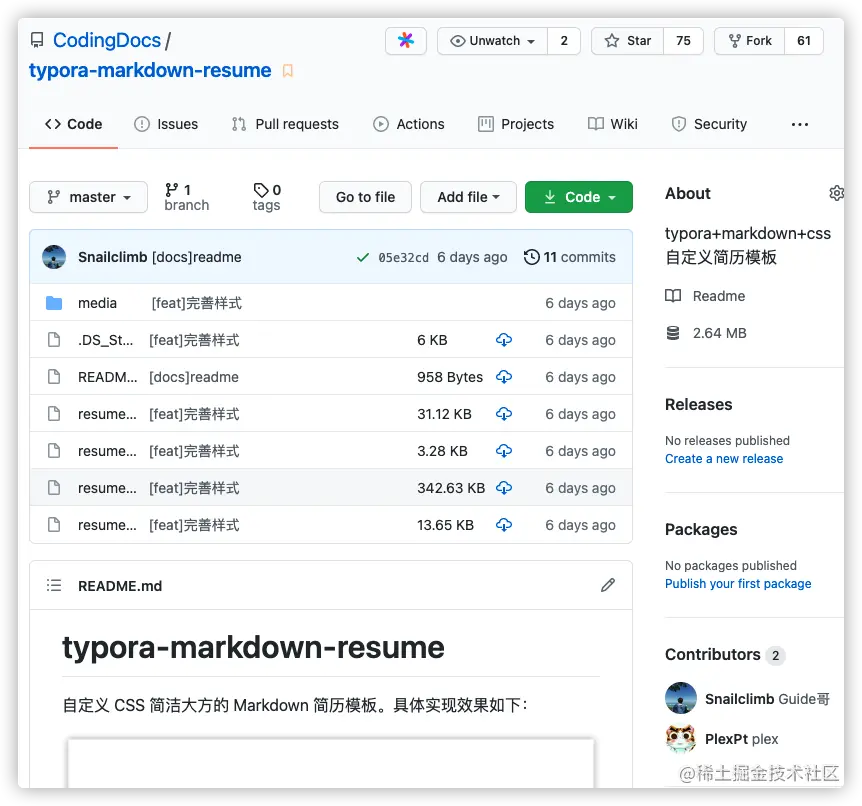Click the PlexPt plex contributor name
Screen dimensions: 862x806
pos(742,739)
